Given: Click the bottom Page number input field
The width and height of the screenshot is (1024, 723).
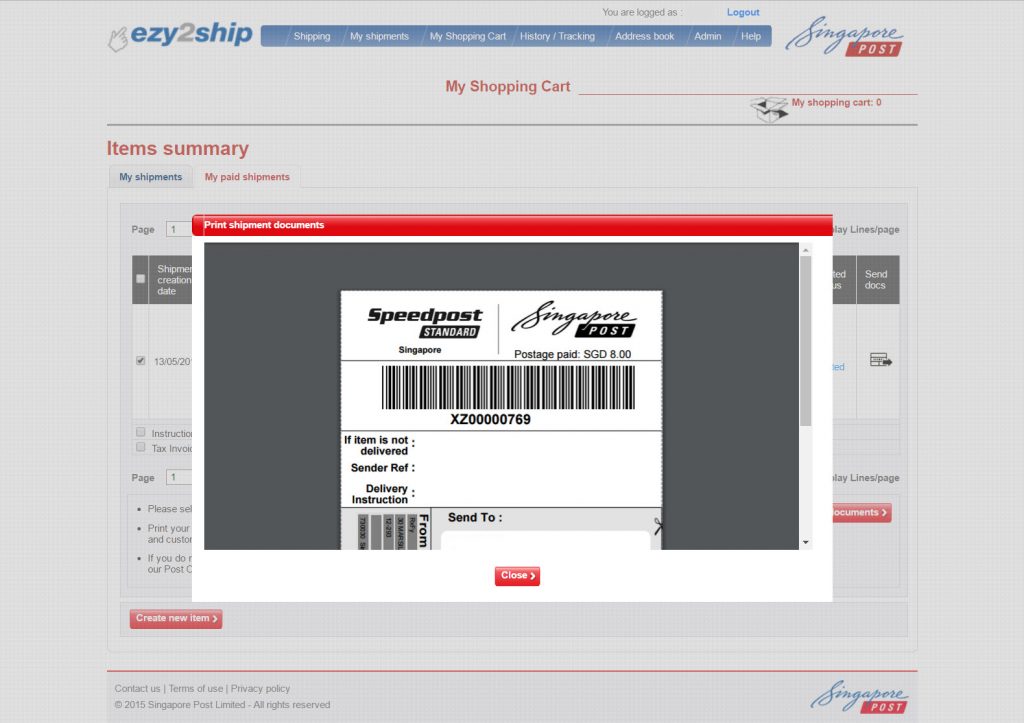Looking at the screenshot, I should pos(179,477).
